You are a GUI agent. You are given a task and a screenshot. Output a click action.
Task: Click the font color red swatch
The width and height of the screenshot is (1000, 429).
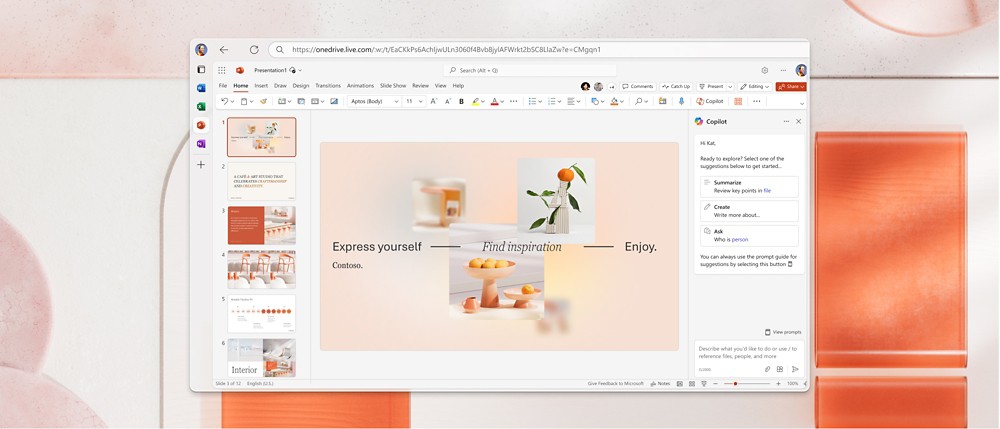coord(494,101)
